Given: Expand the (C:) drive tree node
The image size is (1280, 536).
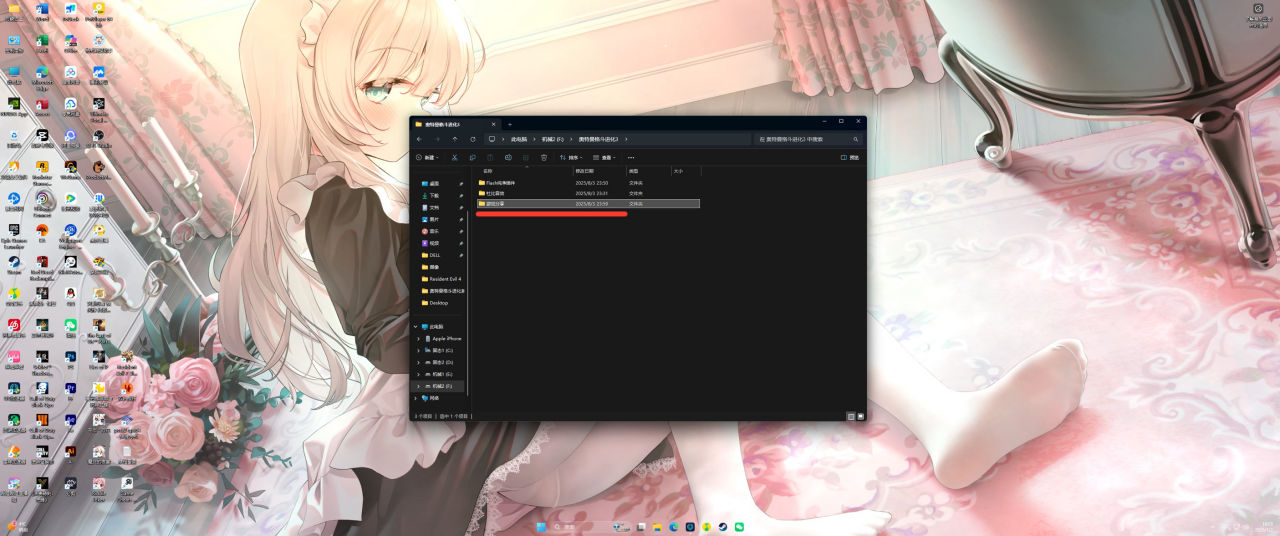Looking at the screenshot, I should pyautogui.click(x=418, y=351).
